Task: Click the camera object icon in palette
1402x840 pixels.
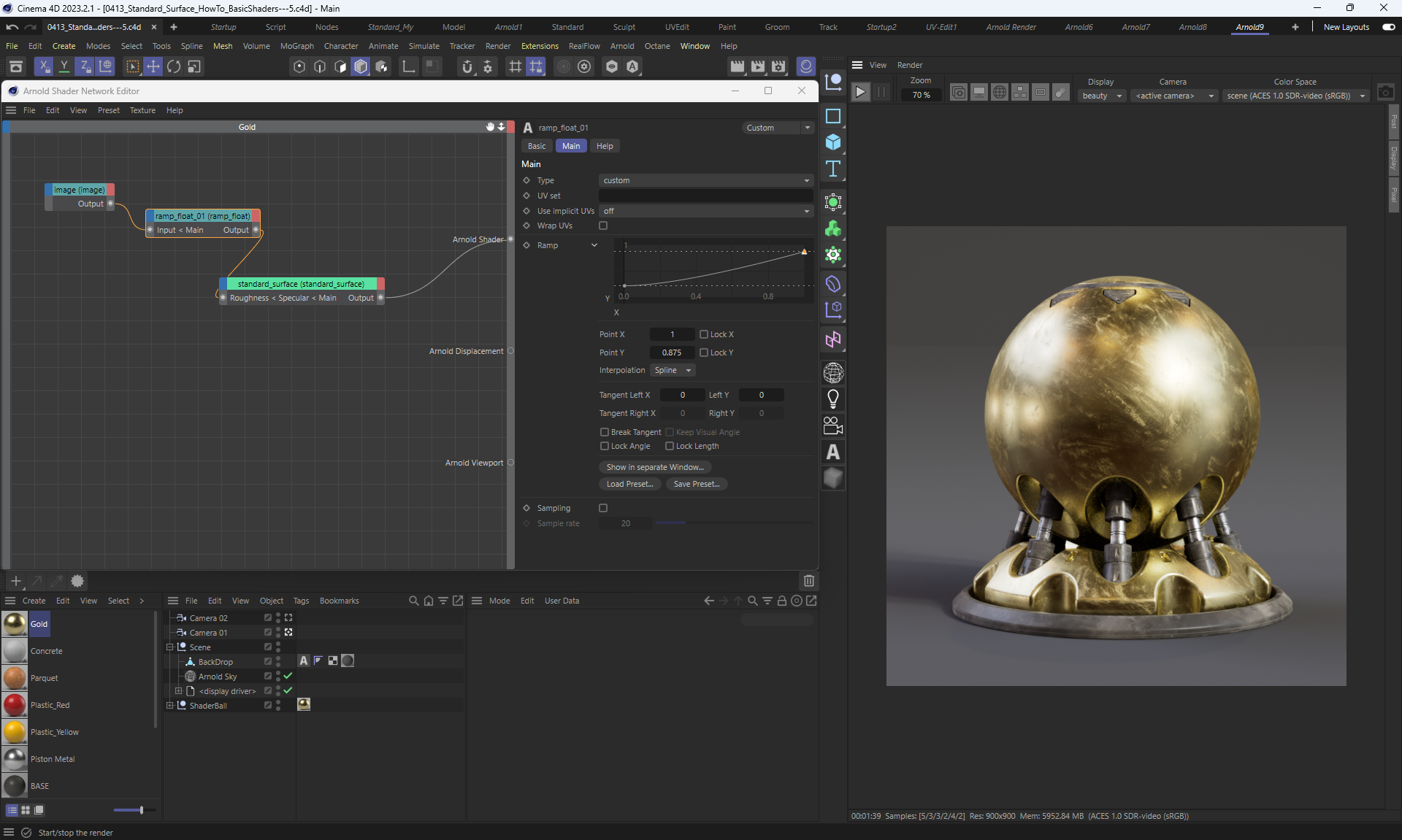Action: tap(832, 425)
